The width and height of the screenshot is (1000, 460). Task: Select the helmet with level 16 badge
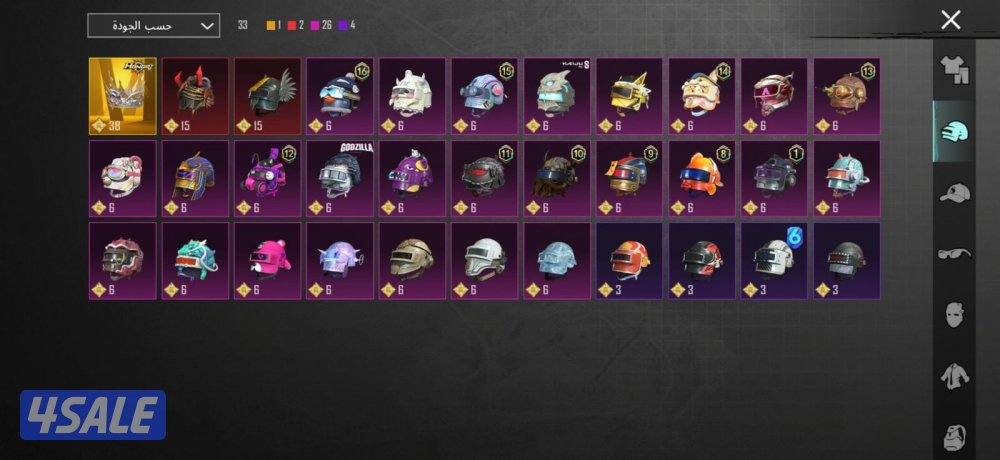pos(340,96)
